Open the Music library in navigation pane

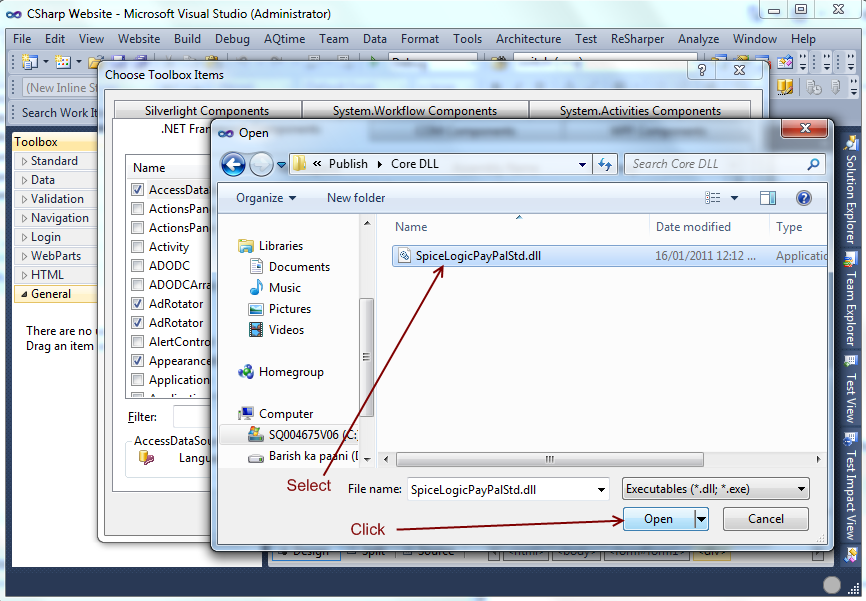click(x=284, y=288)
